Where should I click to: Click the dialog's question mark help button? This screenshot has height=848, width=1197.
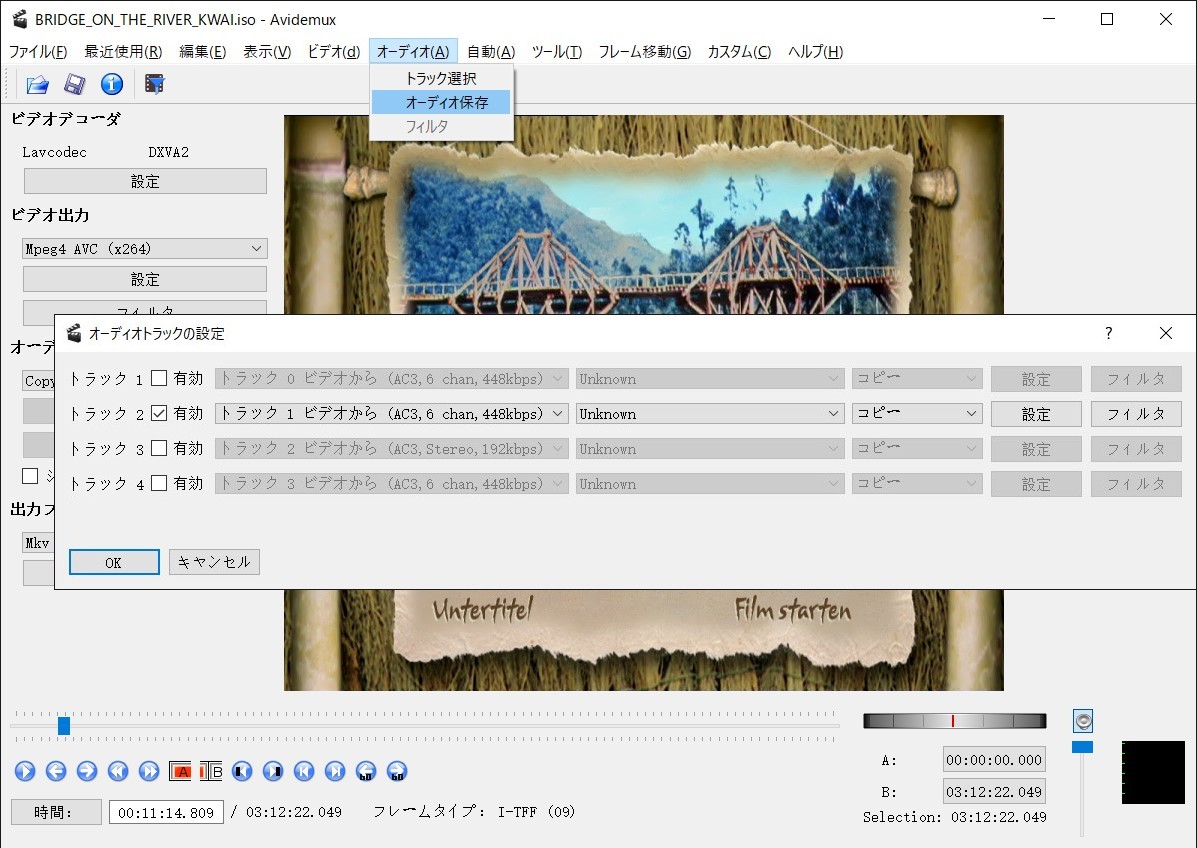(x=1108, y=333)
